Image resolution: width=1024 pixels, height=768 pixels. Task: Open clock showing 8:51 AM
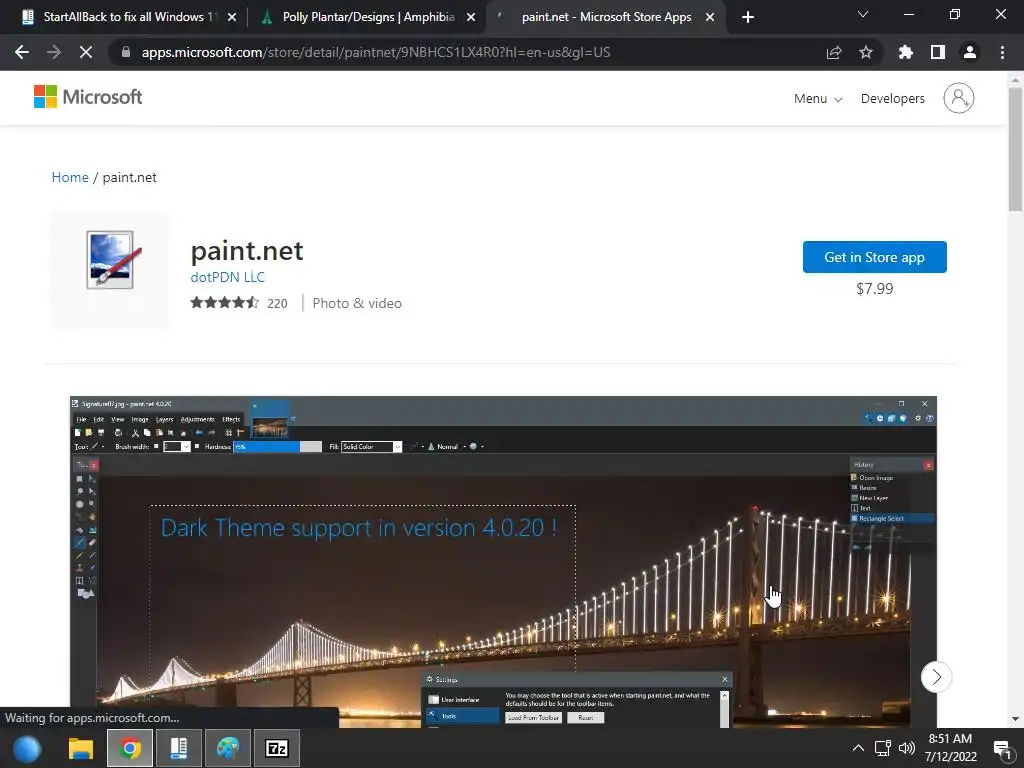[950, 748]
